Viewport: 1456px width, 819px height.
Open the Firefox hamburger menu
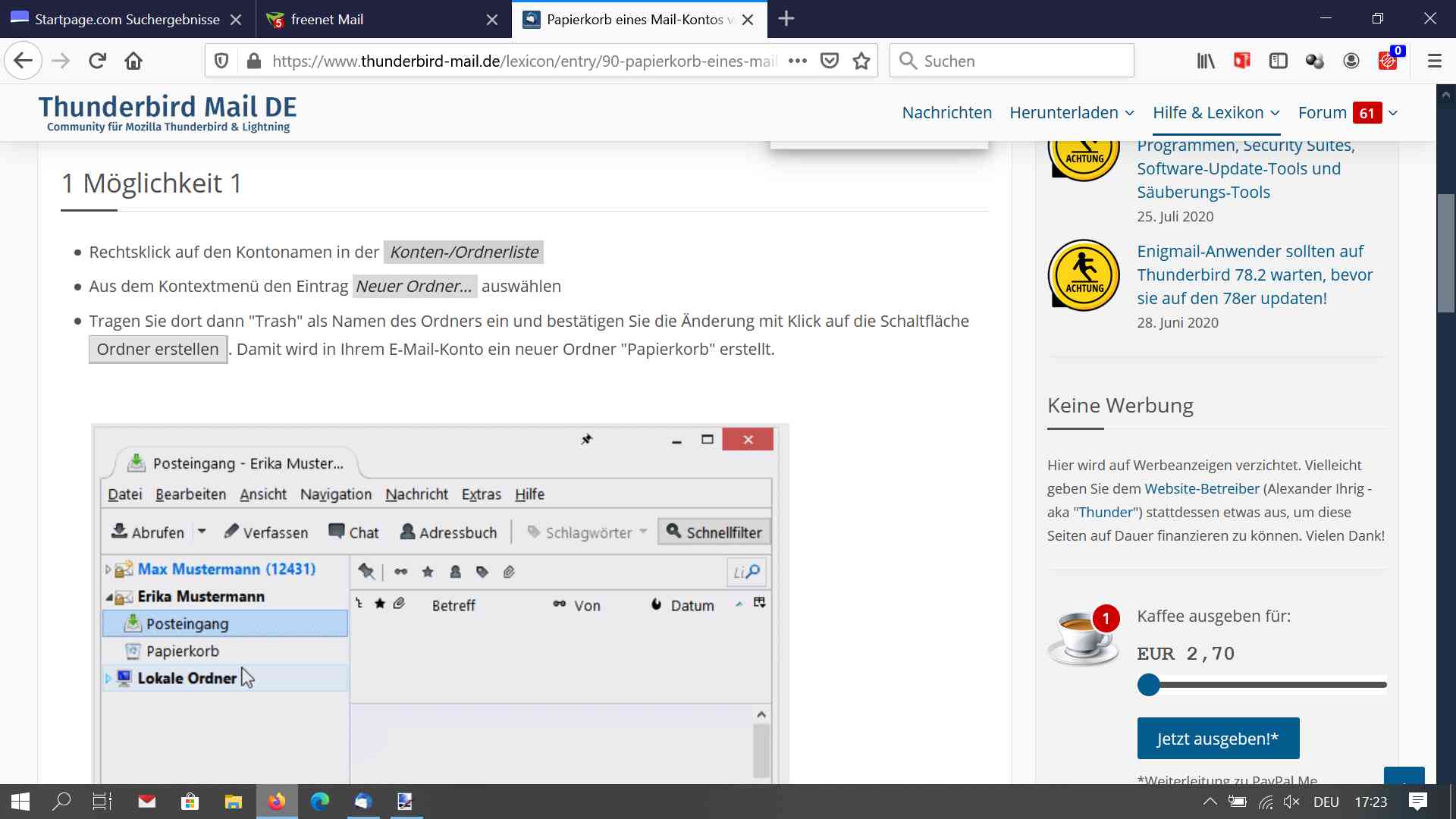[x=1434, y=61]
